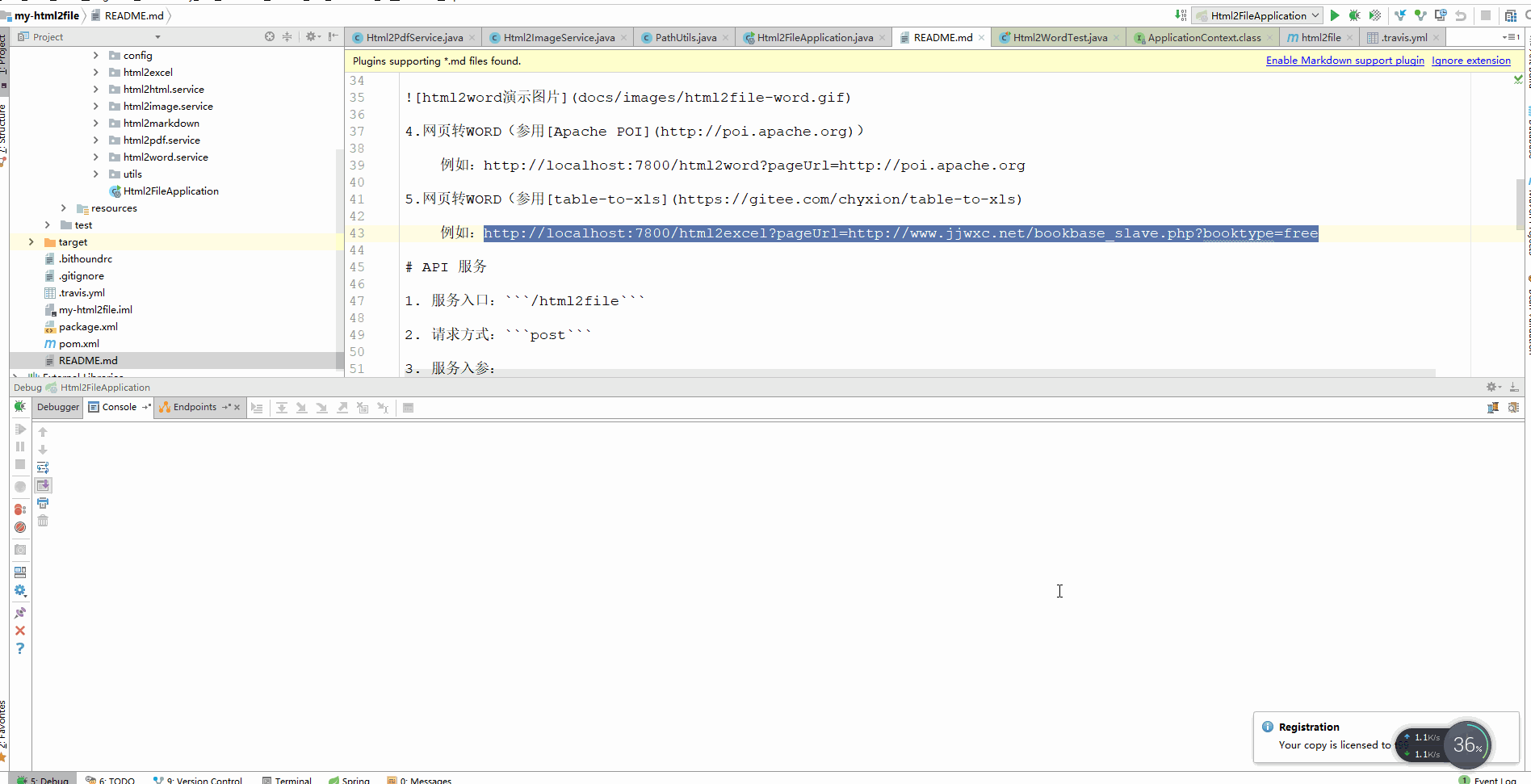Click the Collapse All icon in the Project panel
Viewport: 1531px width, 784px height.
click(287, 36)
